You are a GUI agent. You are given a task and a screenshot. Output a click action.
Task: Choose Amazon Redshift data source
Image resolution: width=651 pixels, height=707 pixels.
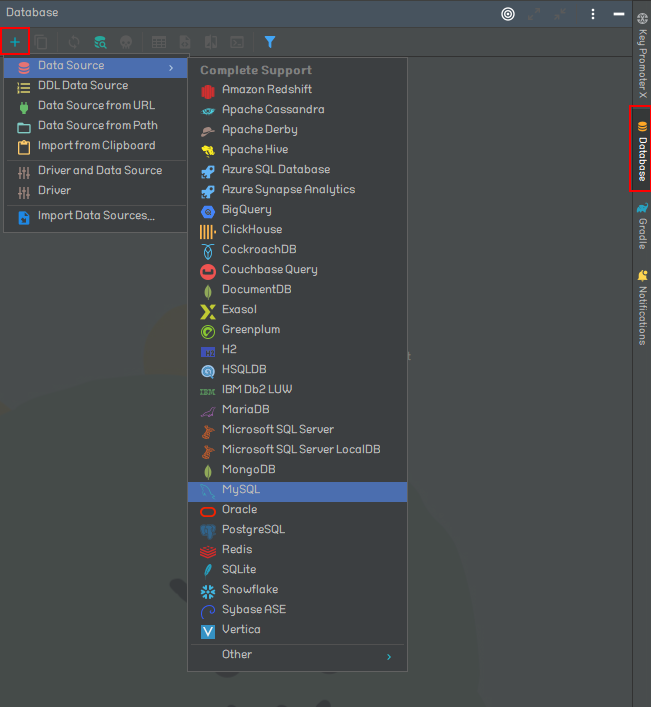tap(298, 90)
